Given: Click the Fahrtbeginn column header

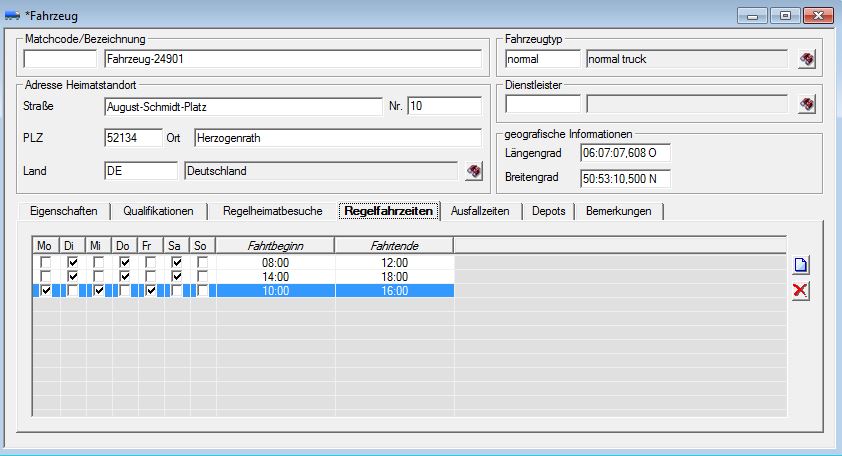Looking at the screenshot, I should click(x=275, y=245).
